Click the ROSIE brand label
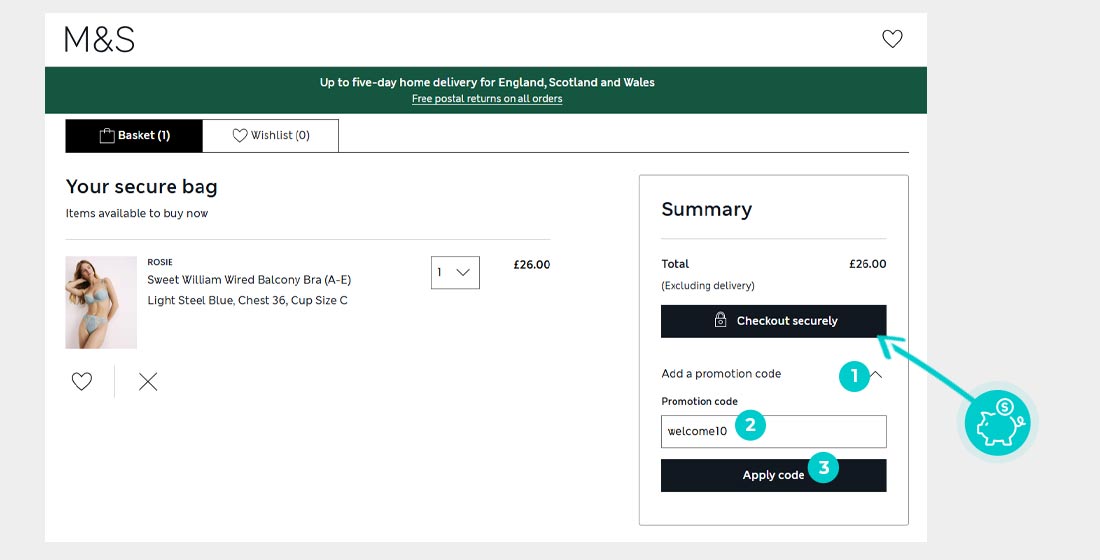Image resolution: width=1100 pixels, height=560 pixels. coord(160,262)
